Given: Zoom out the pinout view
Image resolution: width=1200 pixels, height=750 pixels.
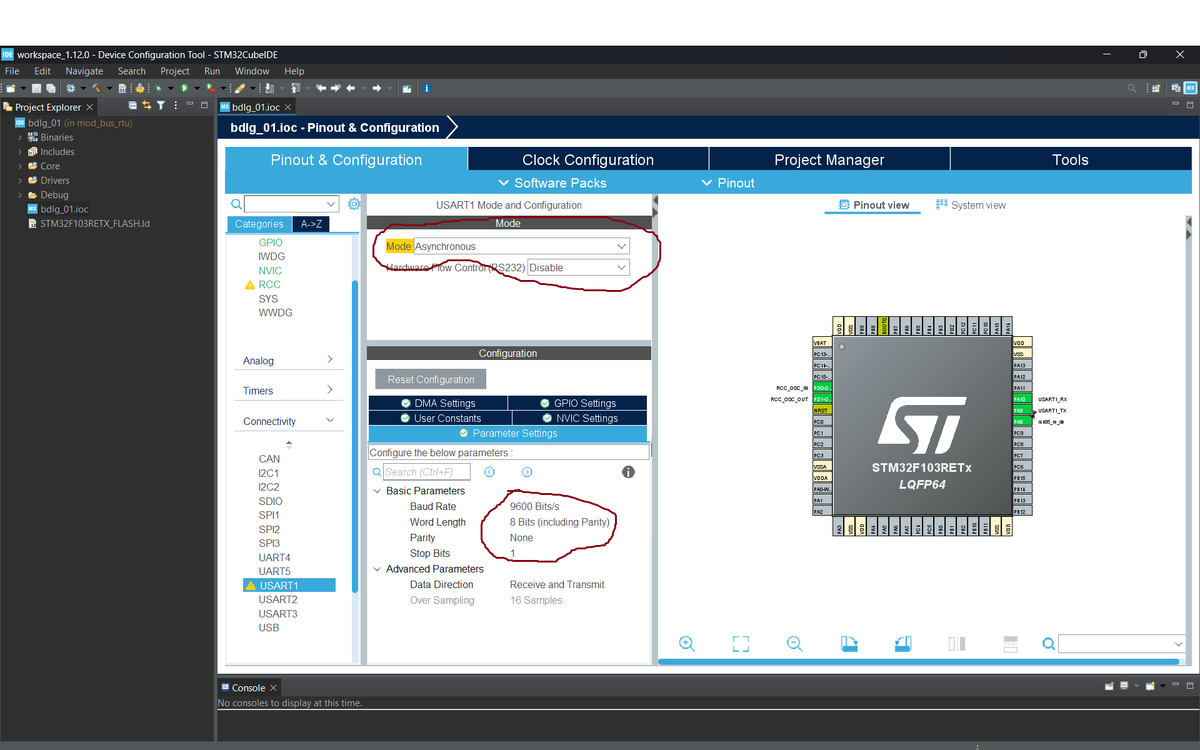Looking at the screenshot, I should point(794,644).
